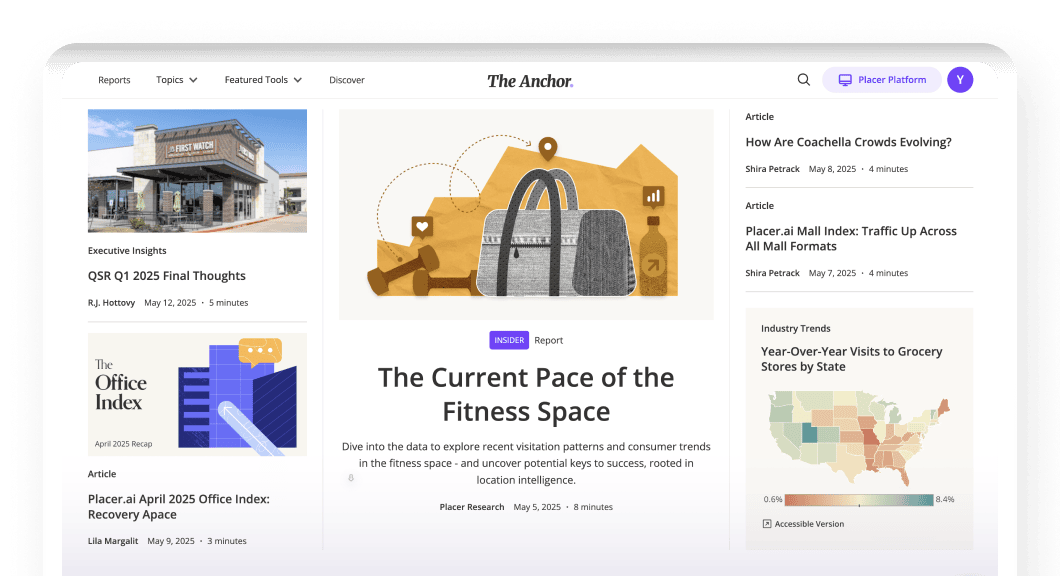Open article QSR Q1 2025 Final Thoughts
Viewport: 1060px width, 576px height.
(166, 276)
